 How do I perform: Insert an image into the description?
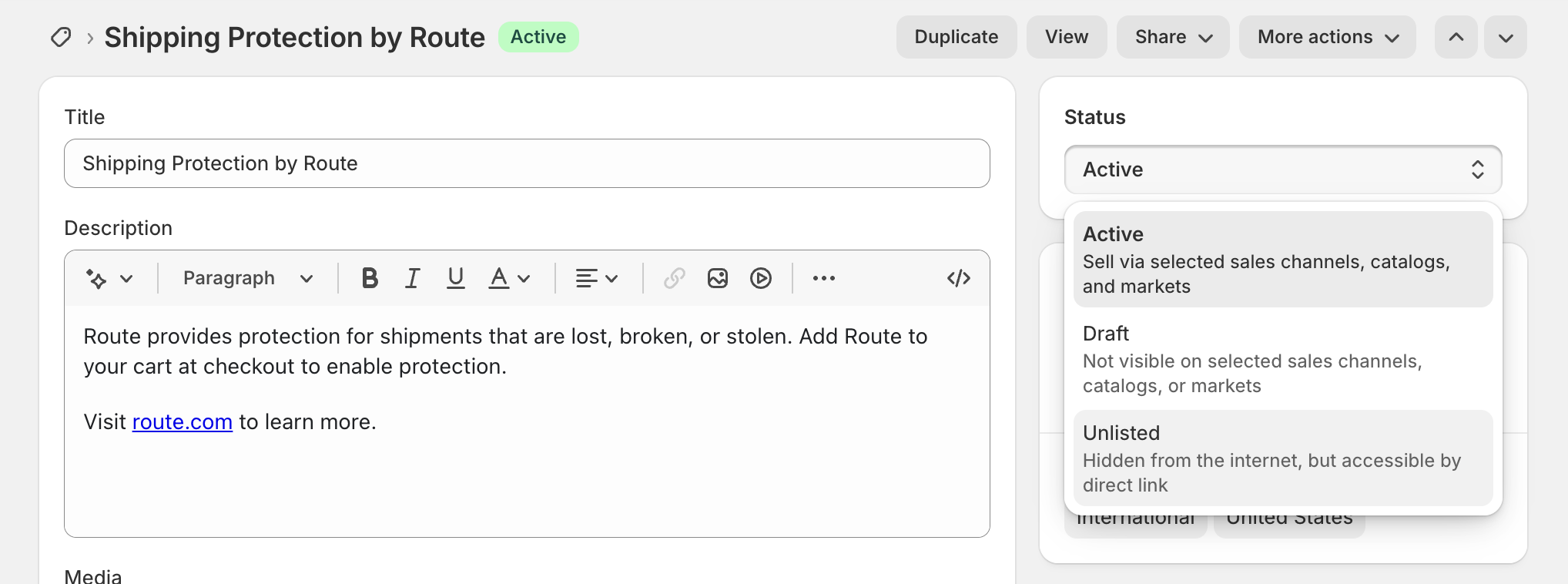(717, 278)
